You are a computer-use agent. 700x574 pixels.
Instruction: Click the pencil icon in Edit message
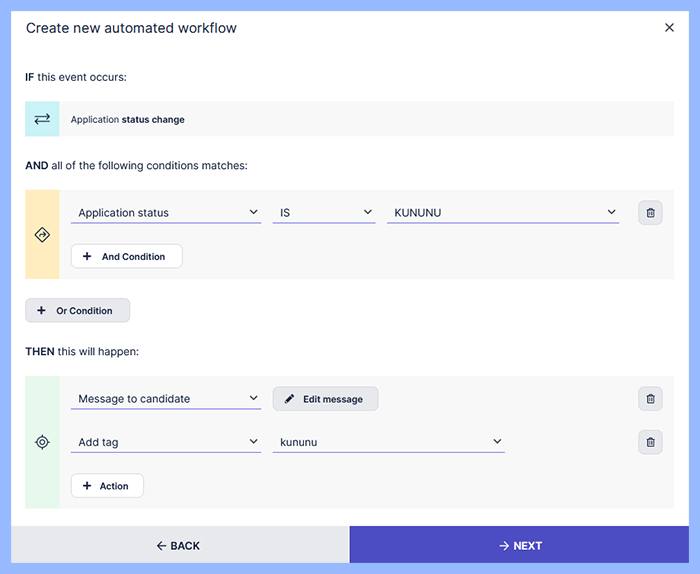(x=290, y=399)
